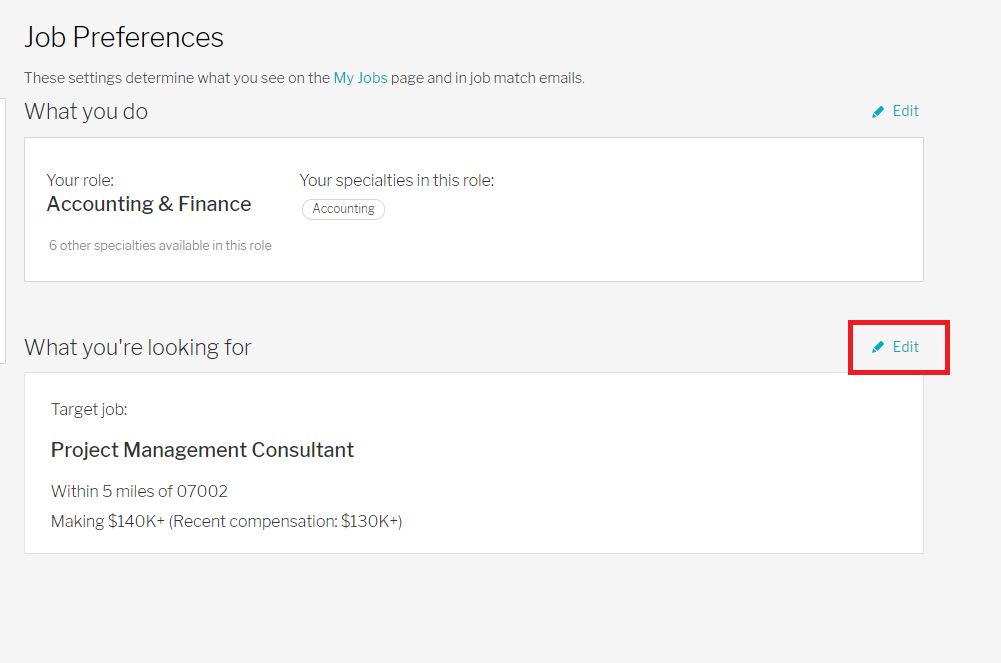Click the What you do heading
This screenshot has width=1001, height=663.
[86, 112]
